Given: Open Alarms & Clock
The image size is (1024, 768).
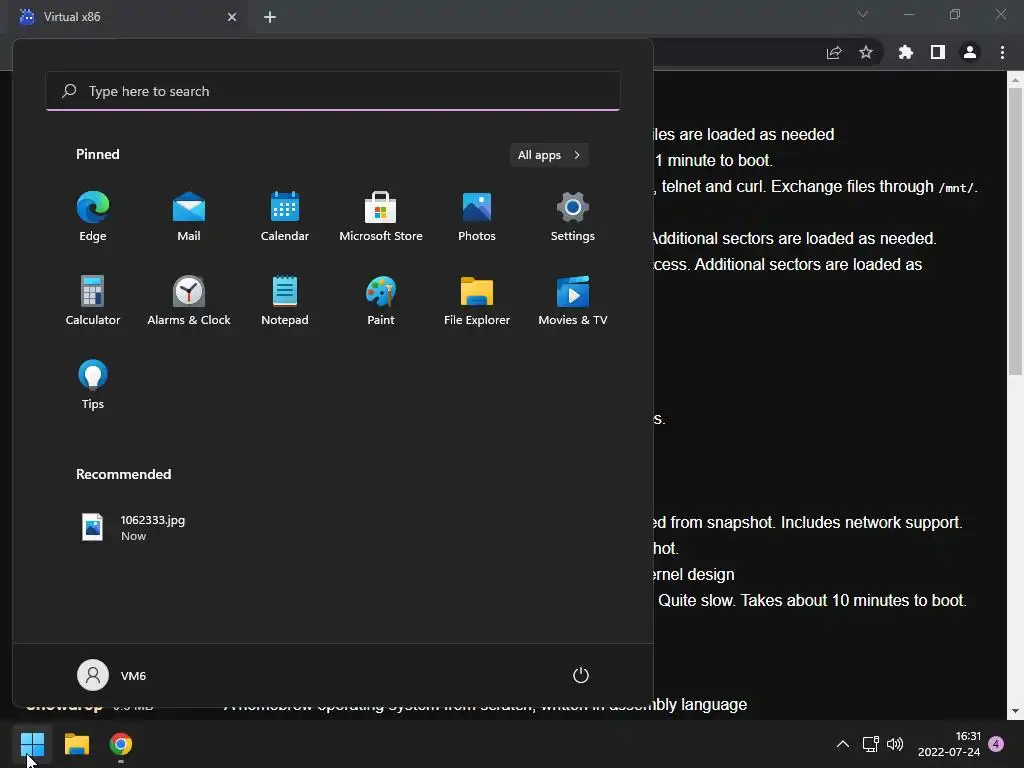Looking at the screenshot, I should click(x=189, y=300).
